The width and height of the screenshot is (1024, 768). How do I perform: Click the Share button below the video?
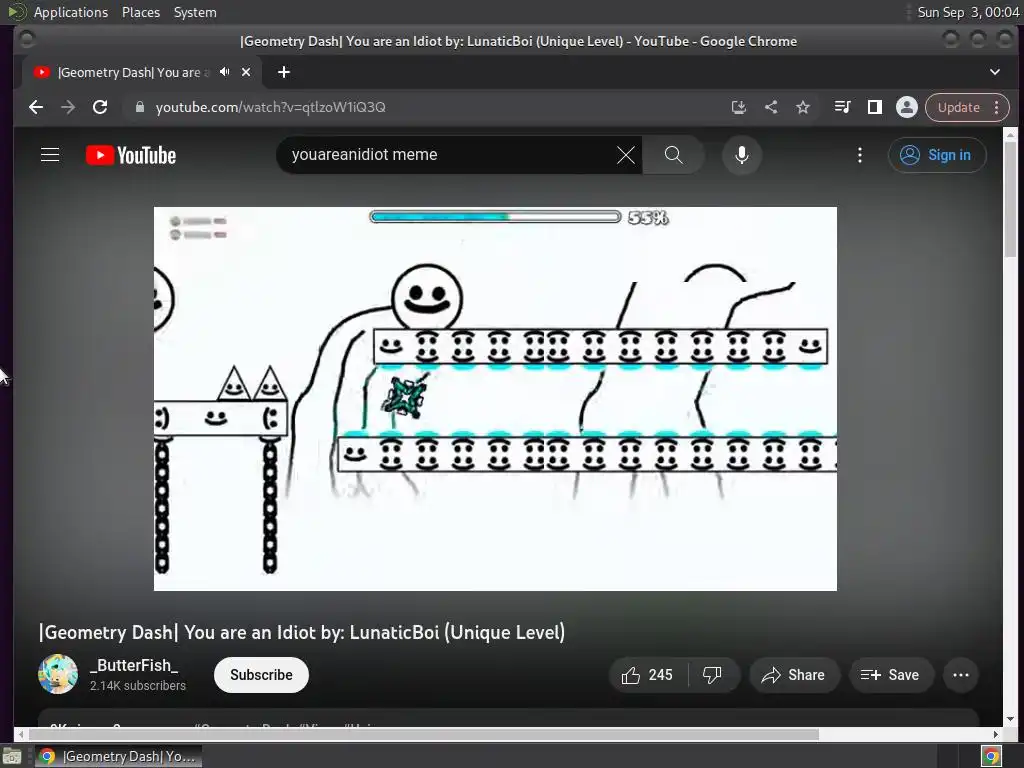[793, 675]
